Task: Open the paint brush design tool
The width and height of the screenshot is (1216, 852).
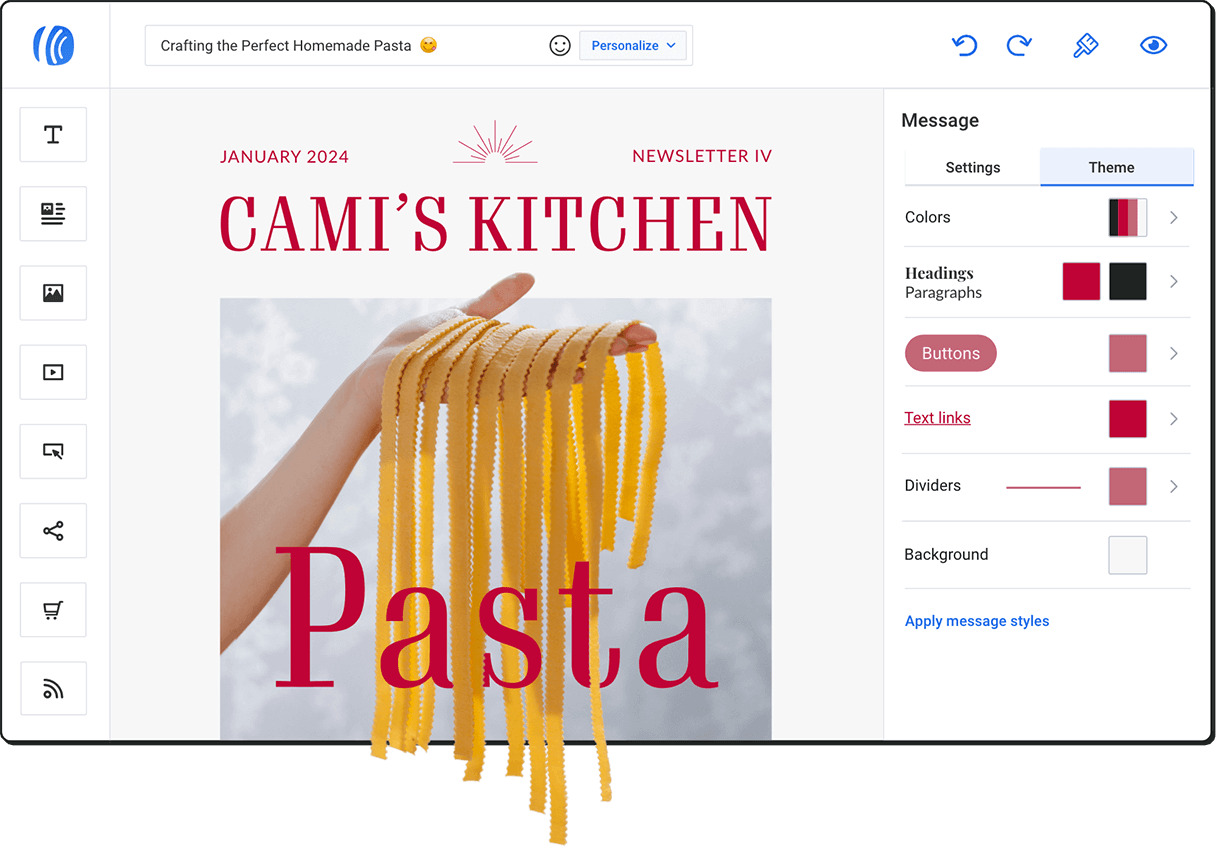Action: coord(1085,46)
